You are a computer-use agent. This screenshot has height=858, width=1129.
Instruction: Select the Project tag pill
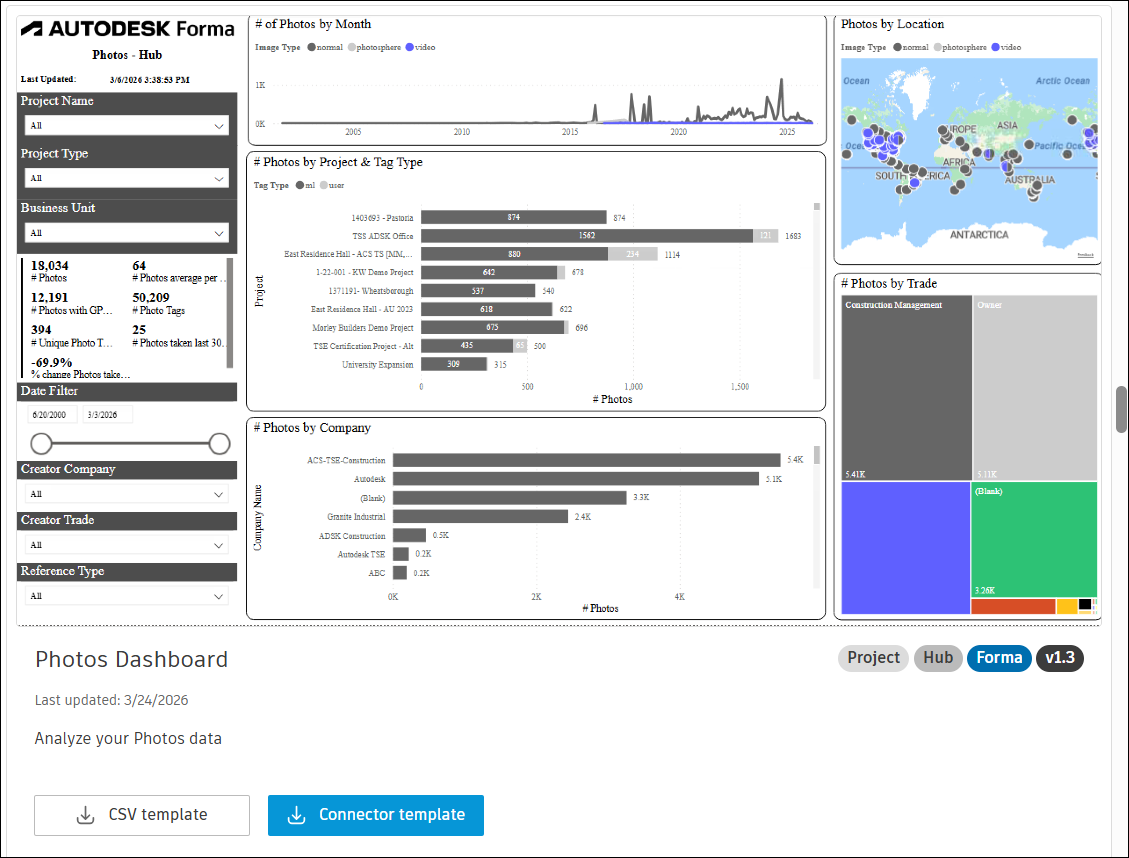point(873,658)
